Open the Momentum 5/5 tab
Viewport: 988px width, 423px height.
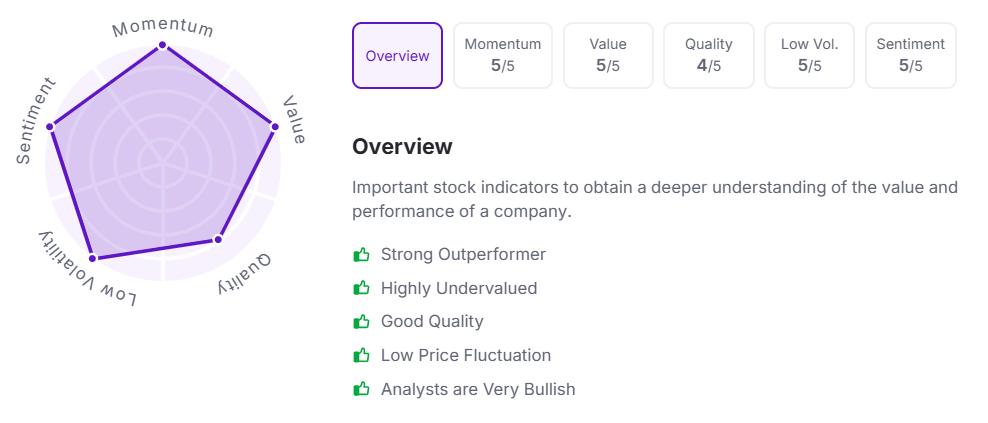tap(503, 56)
